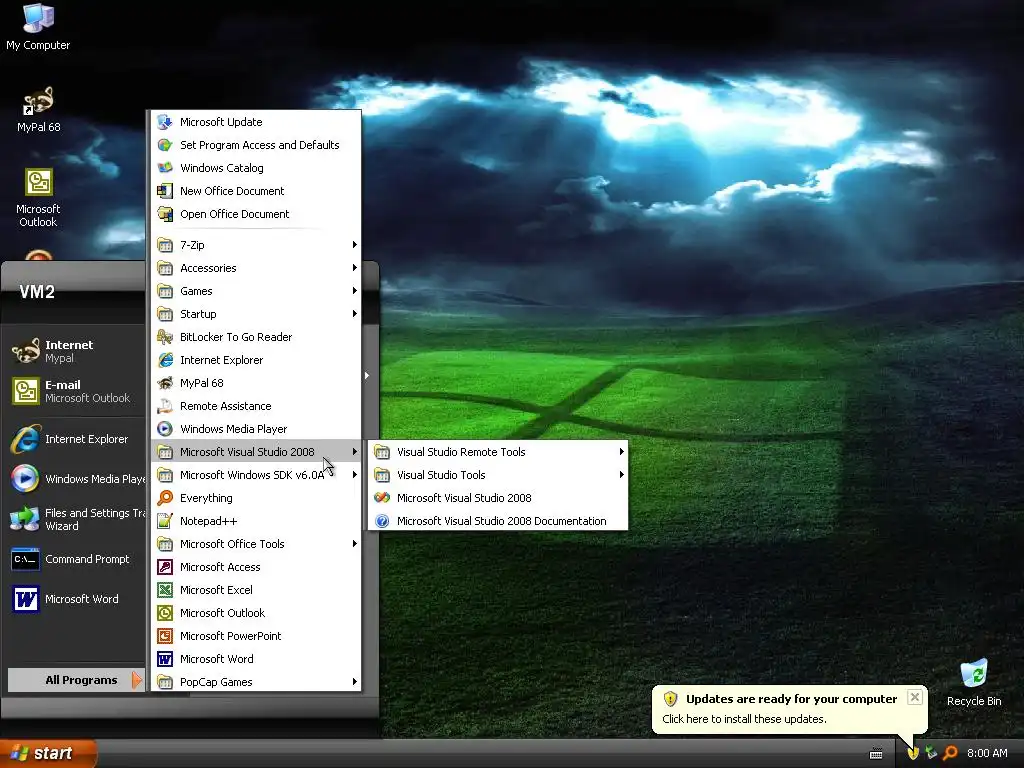The width and height of the screenshot is (1024, 768).
Task: Click the New Office Document icon
Action: [165, 191]
